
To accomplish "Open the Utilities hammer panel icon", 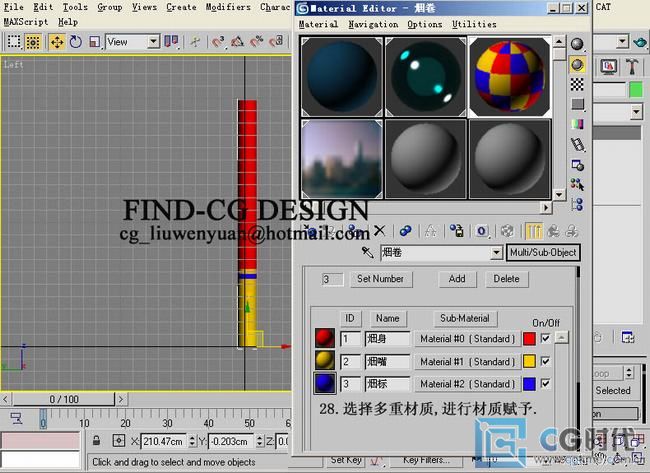I will 631,66.
